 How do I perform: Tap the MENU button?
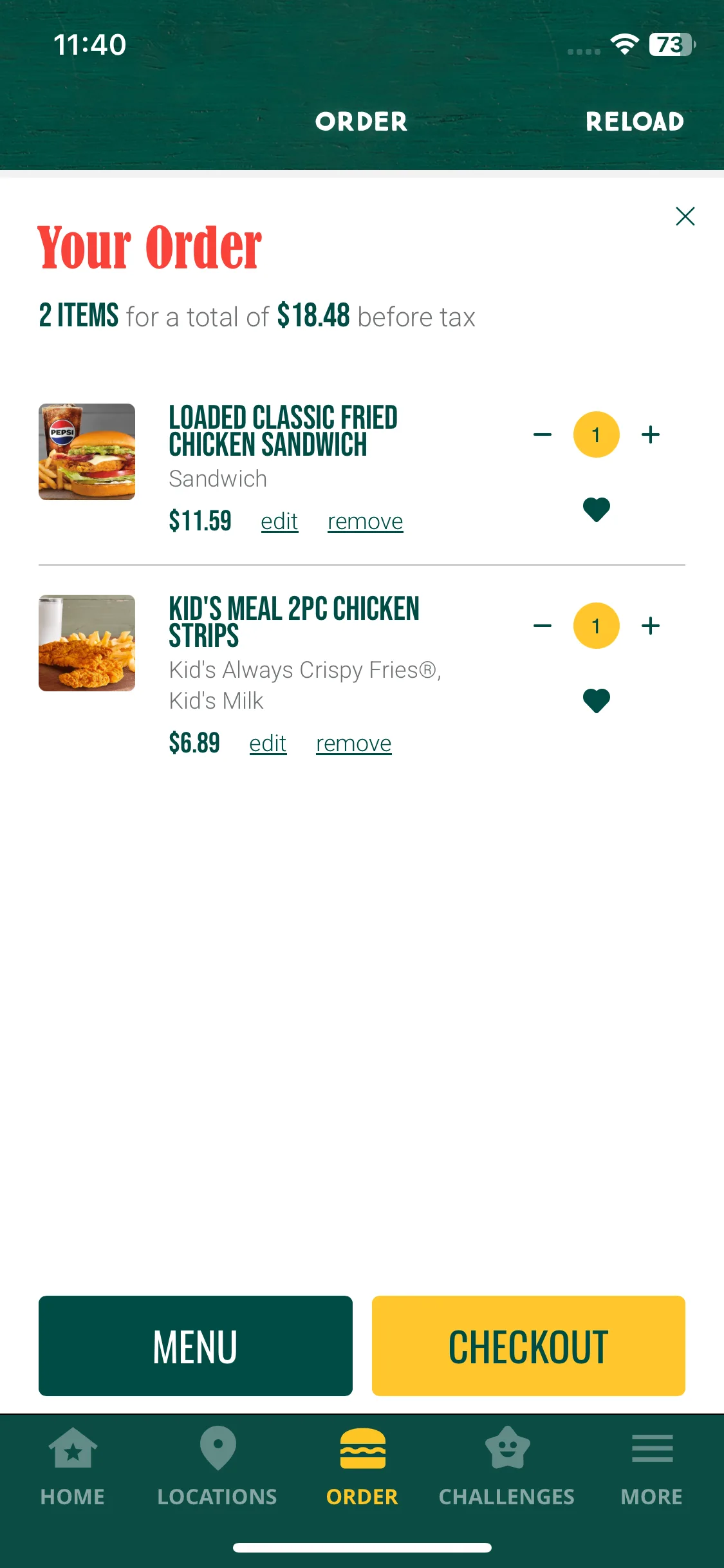pyautogui.click(x=196, y=1346)
